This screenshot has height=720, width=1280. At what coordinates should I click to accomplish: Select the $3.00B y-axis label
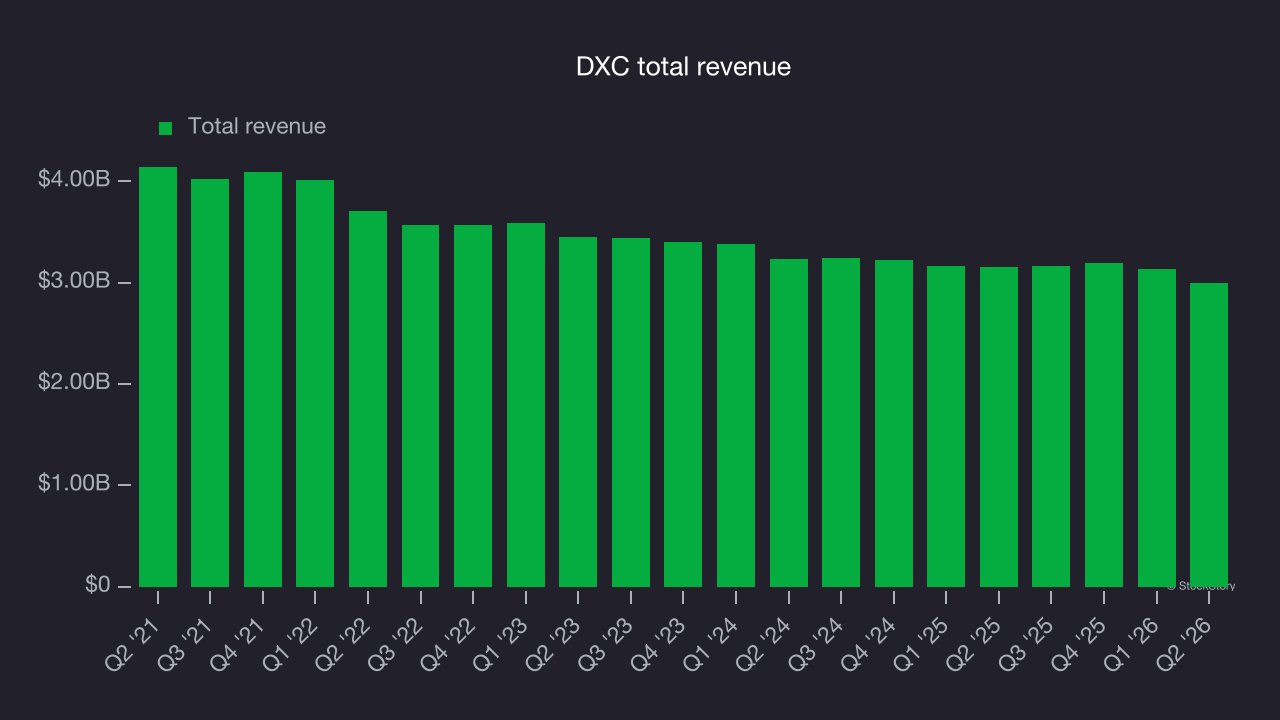[x=72, y=282]
